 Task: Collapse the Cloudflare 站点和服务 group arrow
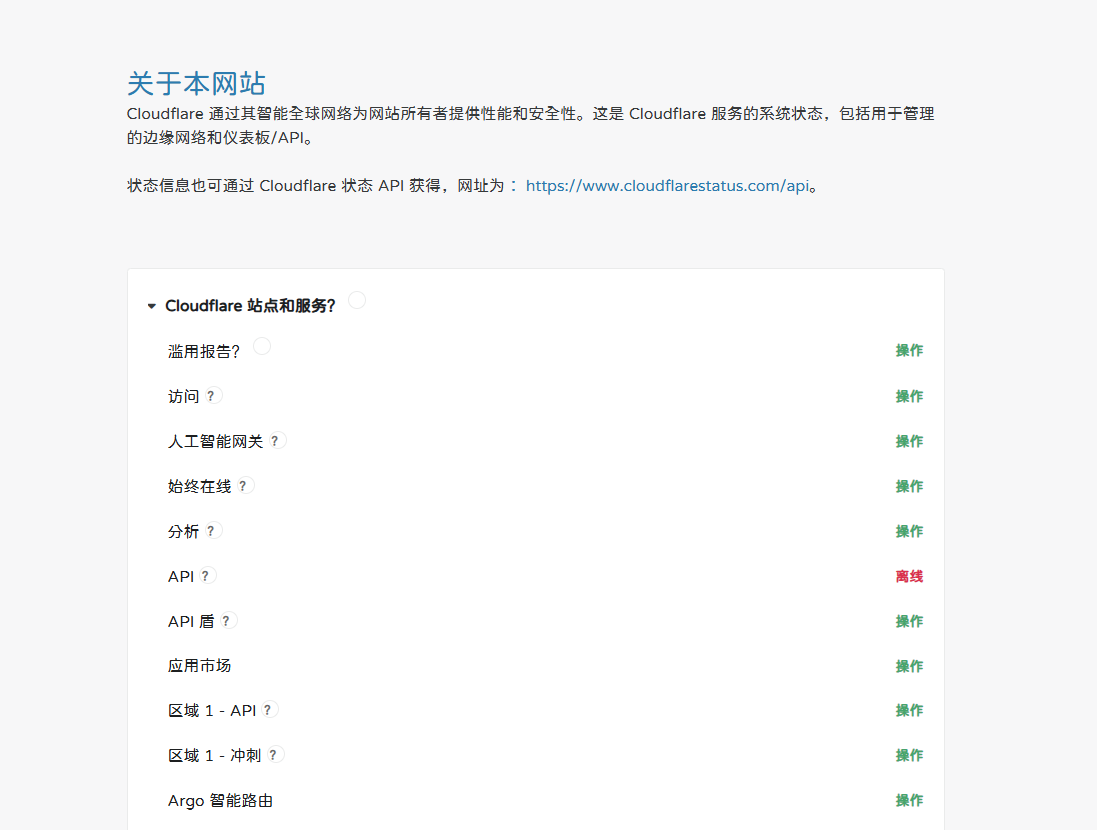(x=152, y=306)
